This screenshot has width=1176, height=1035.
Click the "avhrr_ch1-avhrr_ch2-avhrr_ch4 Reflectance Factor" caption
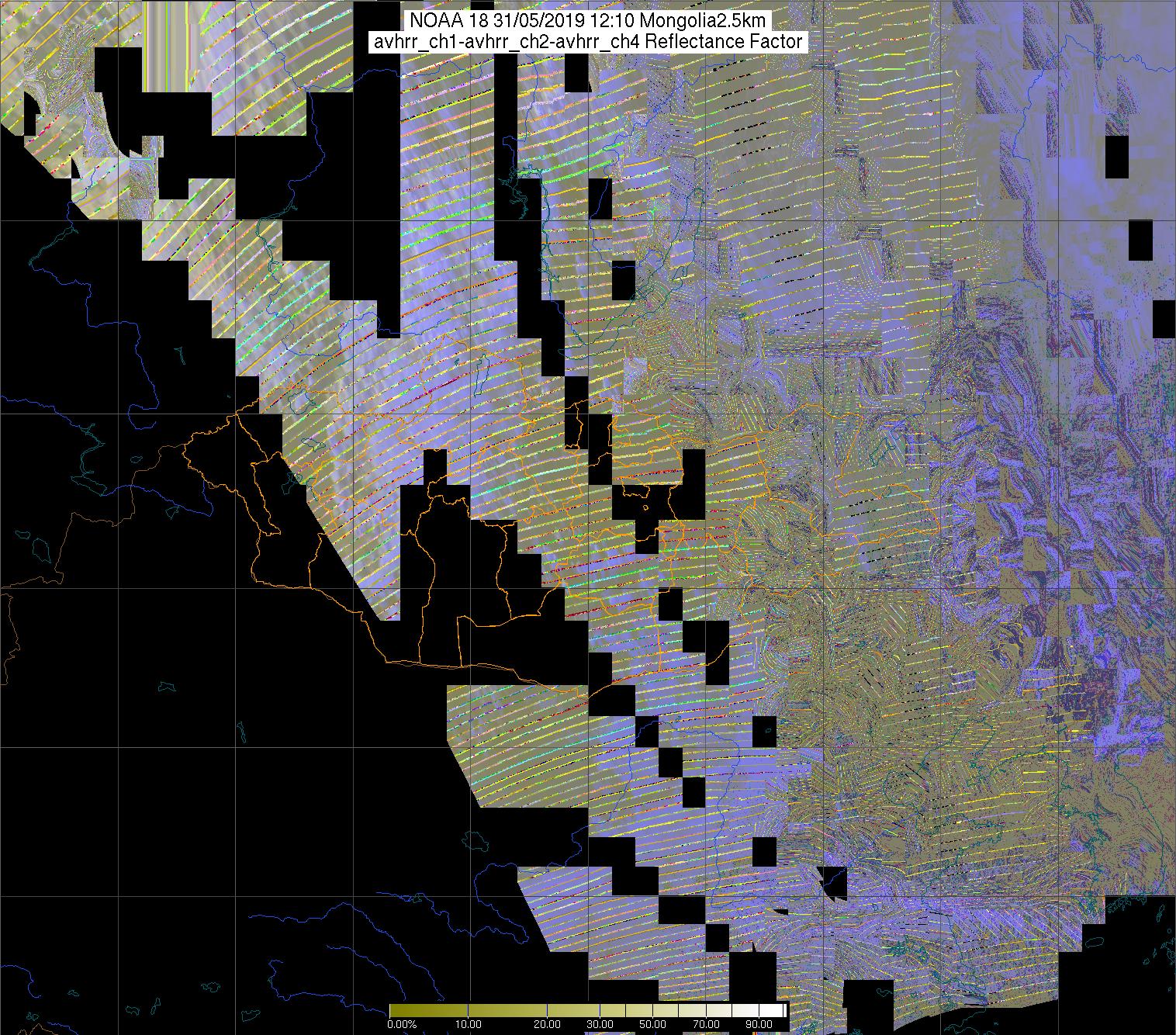tap(588, 42)
